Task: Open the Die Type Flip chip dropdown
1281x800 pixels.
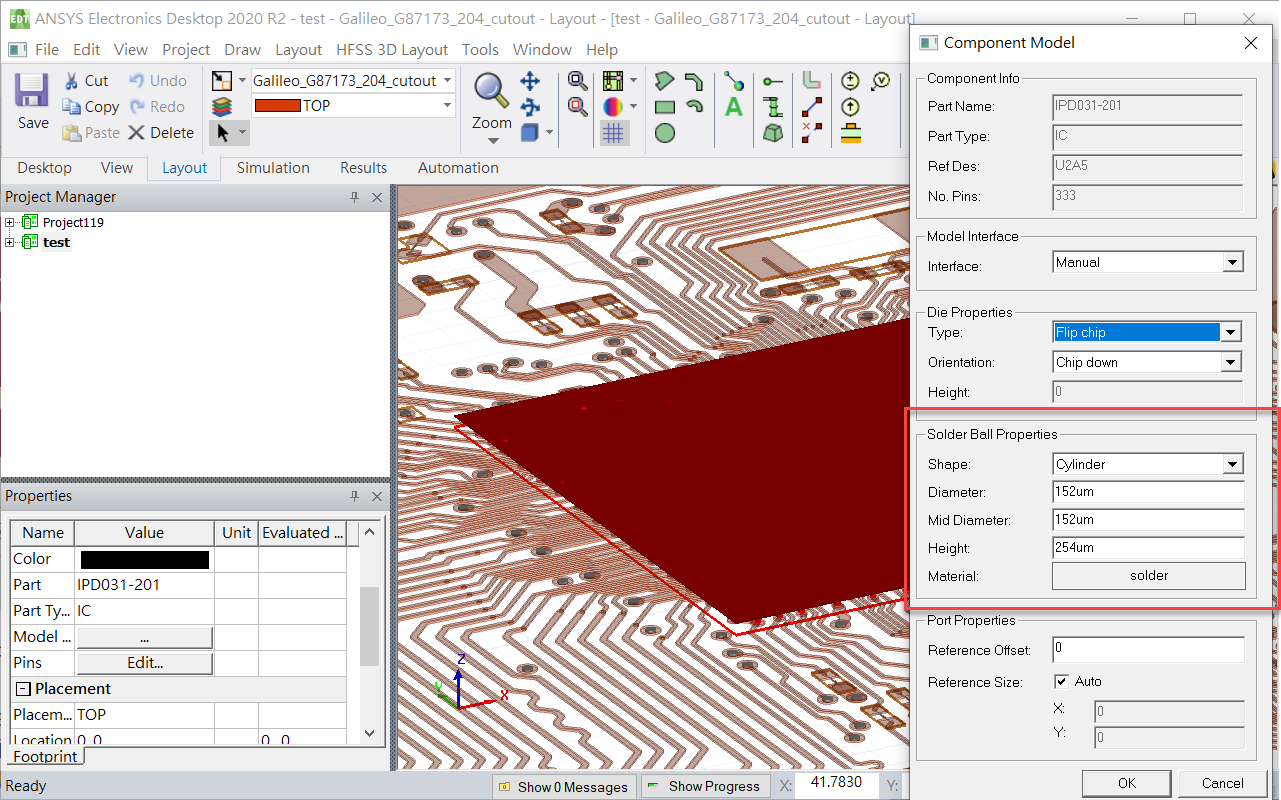Action: 1231,332
